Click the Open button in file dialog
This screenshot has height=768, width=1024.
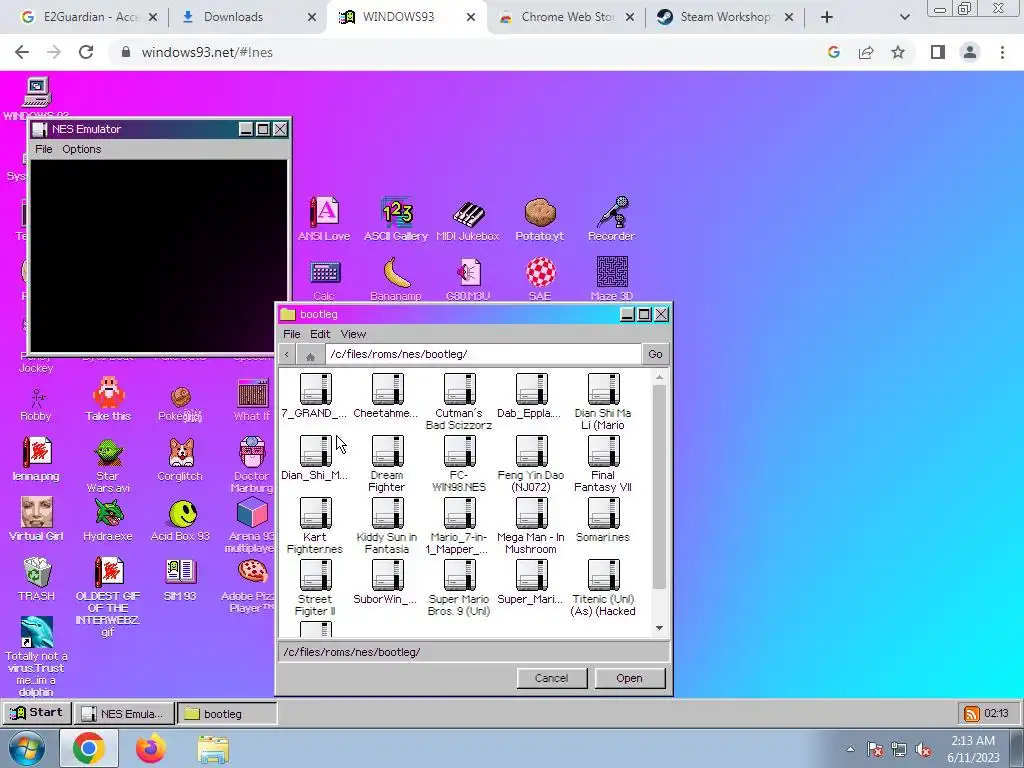coord(630,678)
